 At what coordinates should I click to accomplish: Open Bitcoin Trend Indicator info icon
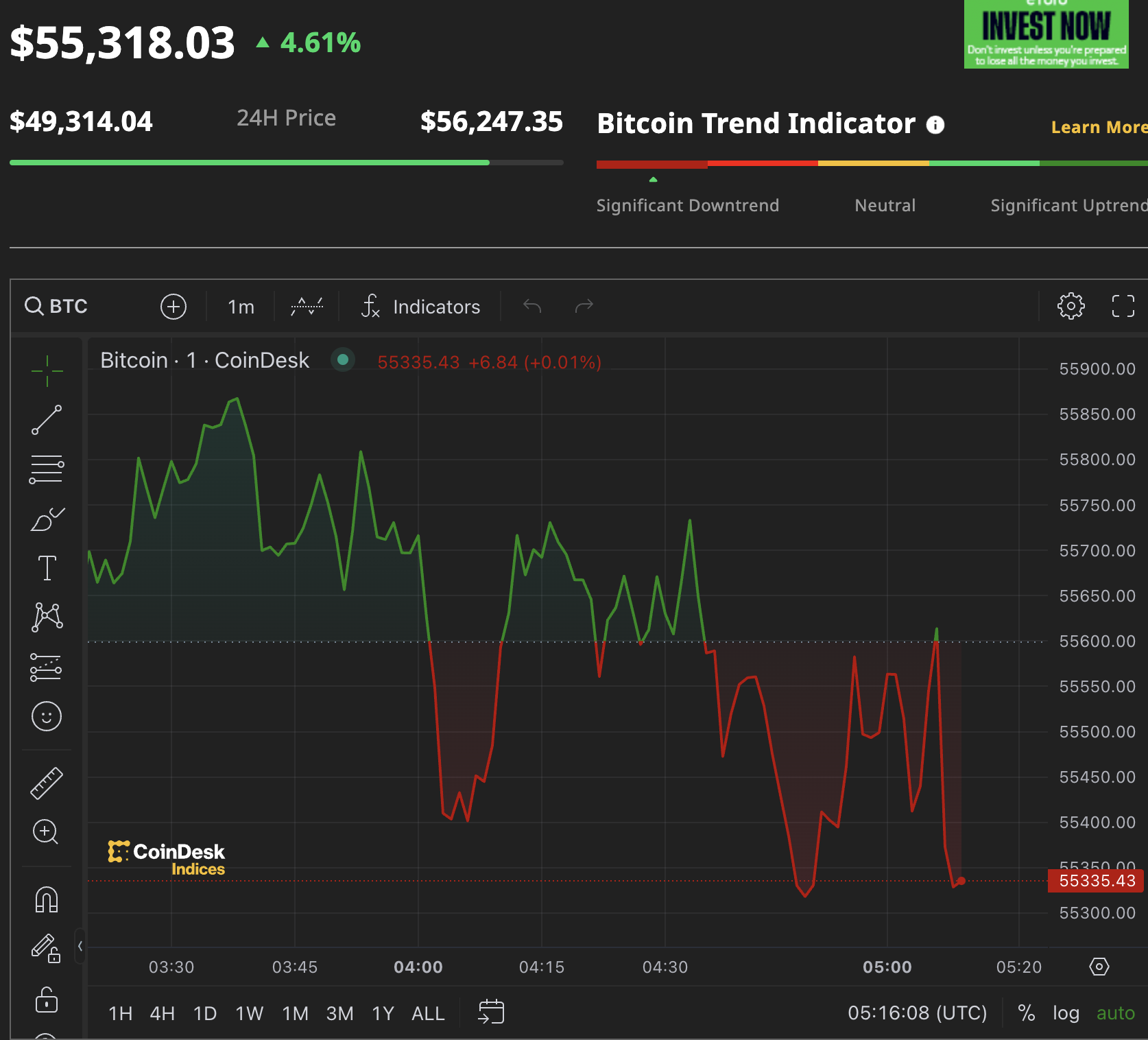935,125
